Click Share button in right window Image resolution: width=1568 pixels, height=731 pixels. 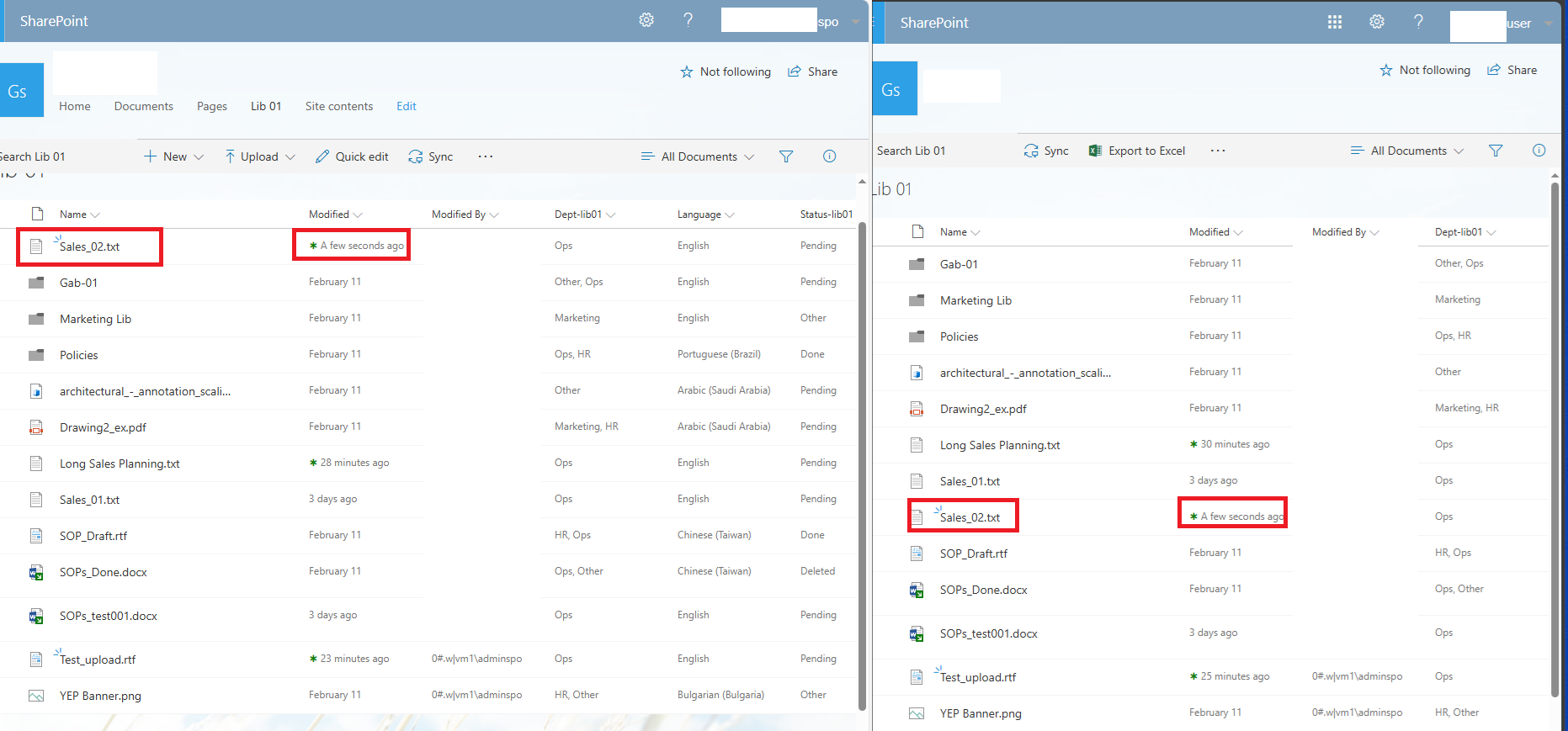click(1512, 70)
